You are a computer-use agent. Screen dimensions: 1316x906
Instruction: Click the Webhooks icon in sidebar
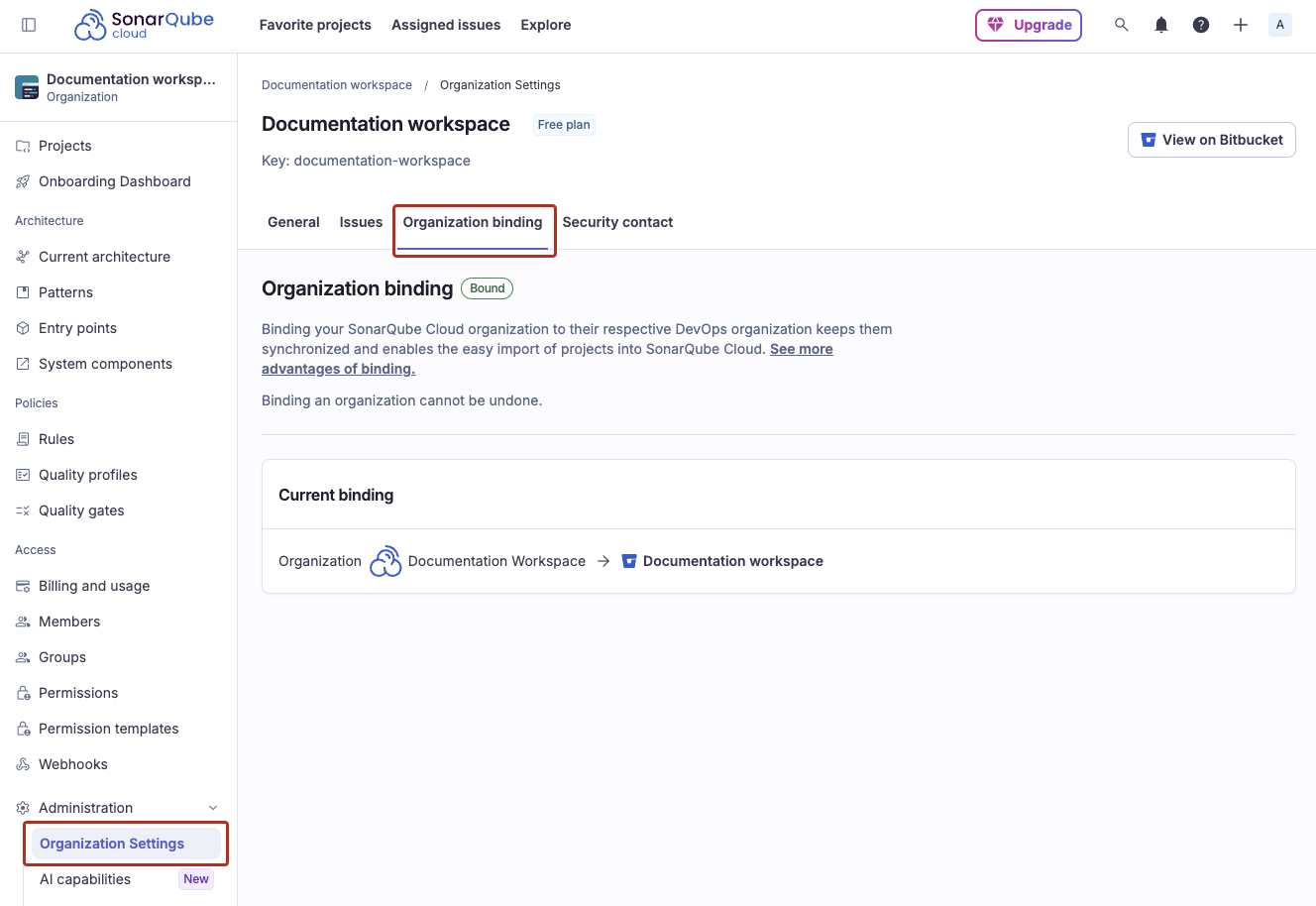point(23,764)
